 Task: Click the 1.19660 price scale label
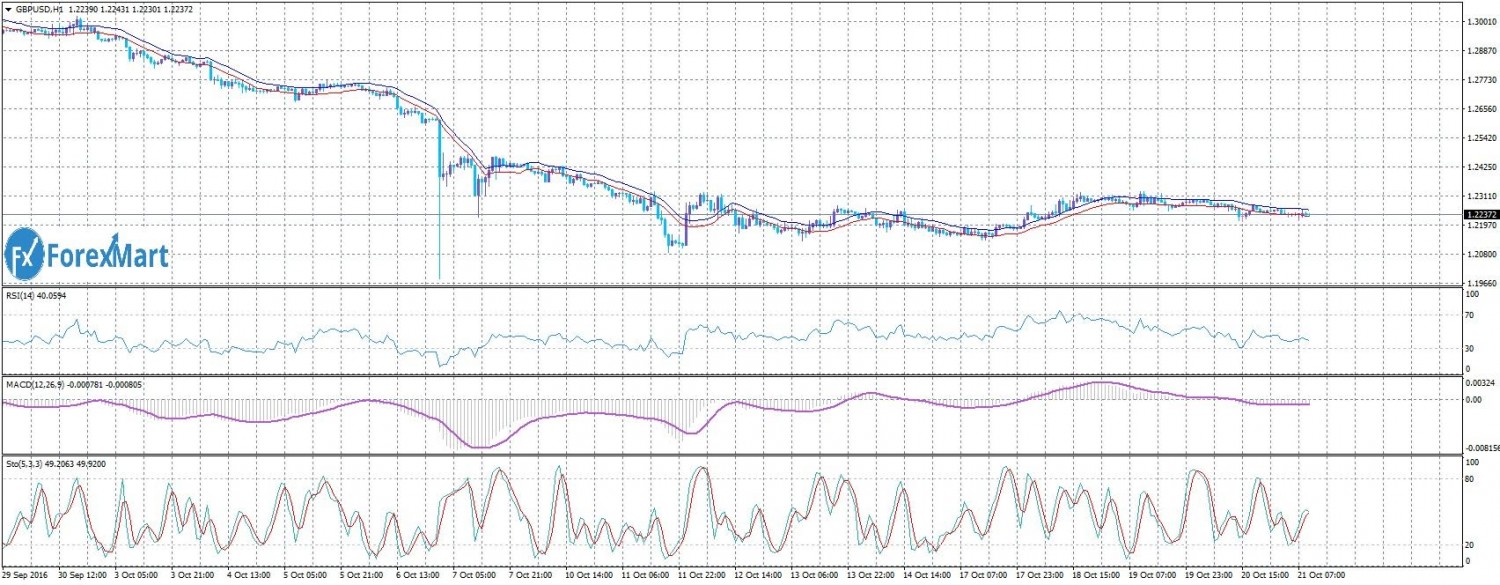pos(1478,283)
